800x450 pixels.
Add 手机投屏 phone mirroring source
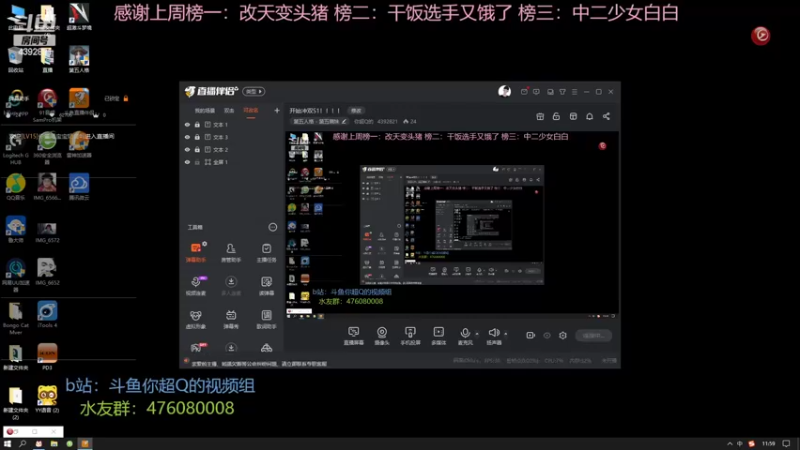(x=410, y=336)
